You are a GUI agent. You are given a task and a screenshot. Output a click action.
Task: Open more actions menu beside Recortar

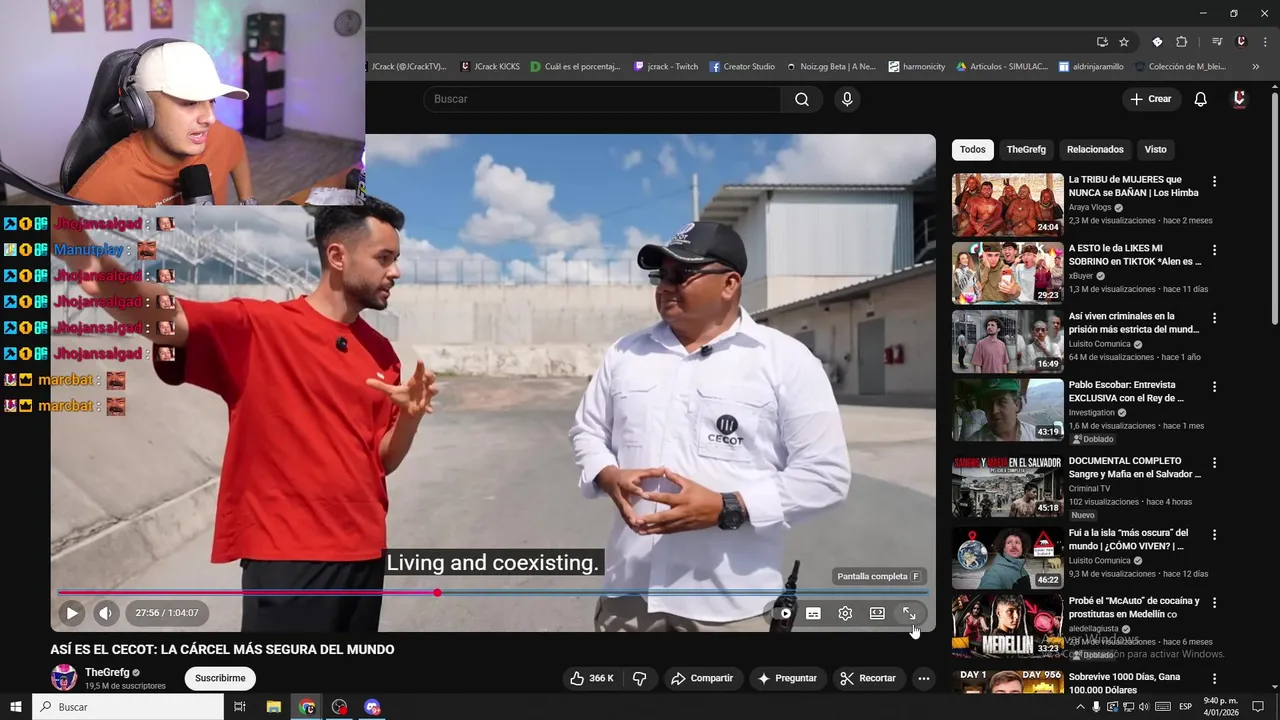coord(924,678)
